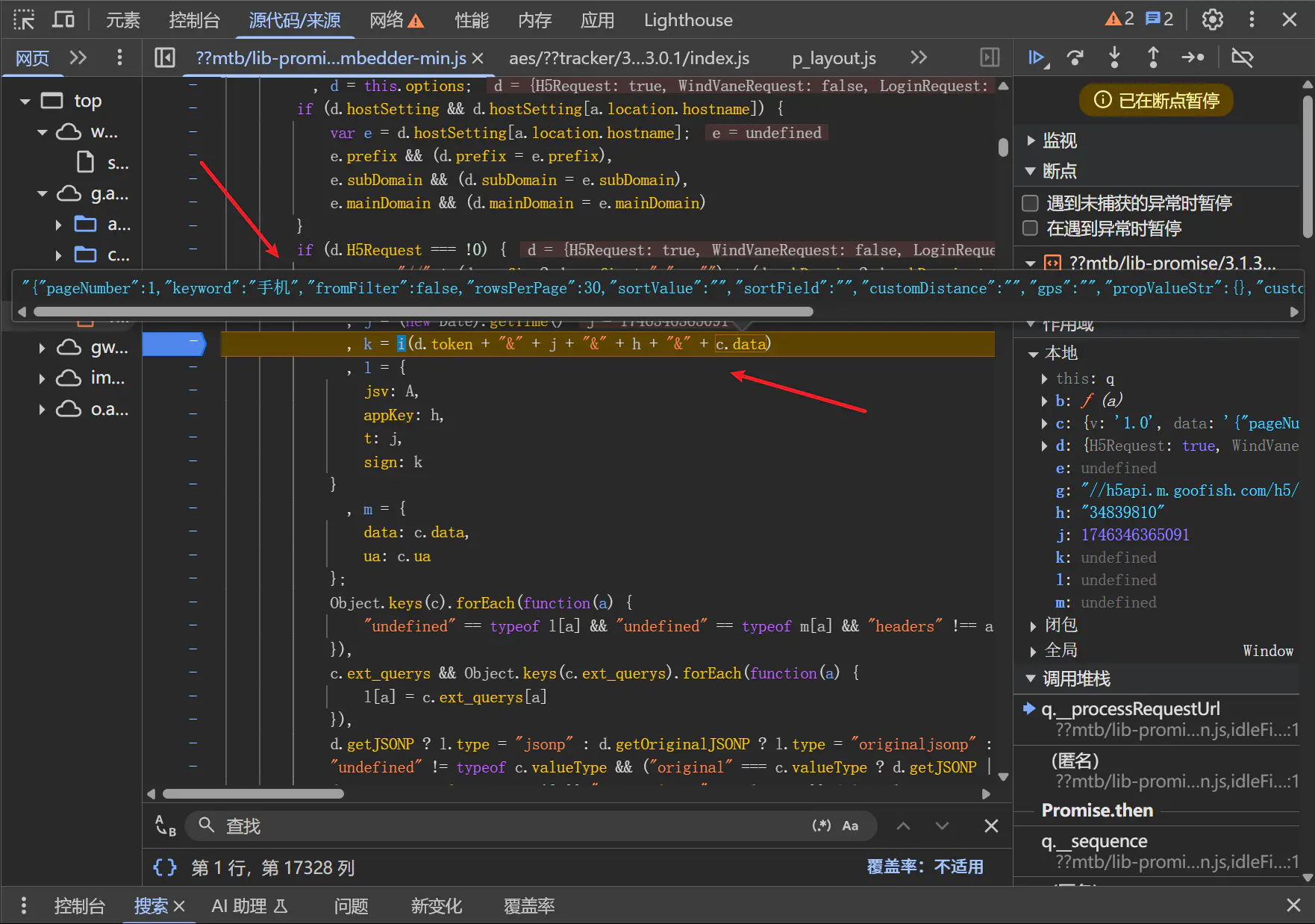Screen dimensions: 1315x924
Task: Click the pretty-print braces icon
Action: pyautogui.click(x=164, y=867)
